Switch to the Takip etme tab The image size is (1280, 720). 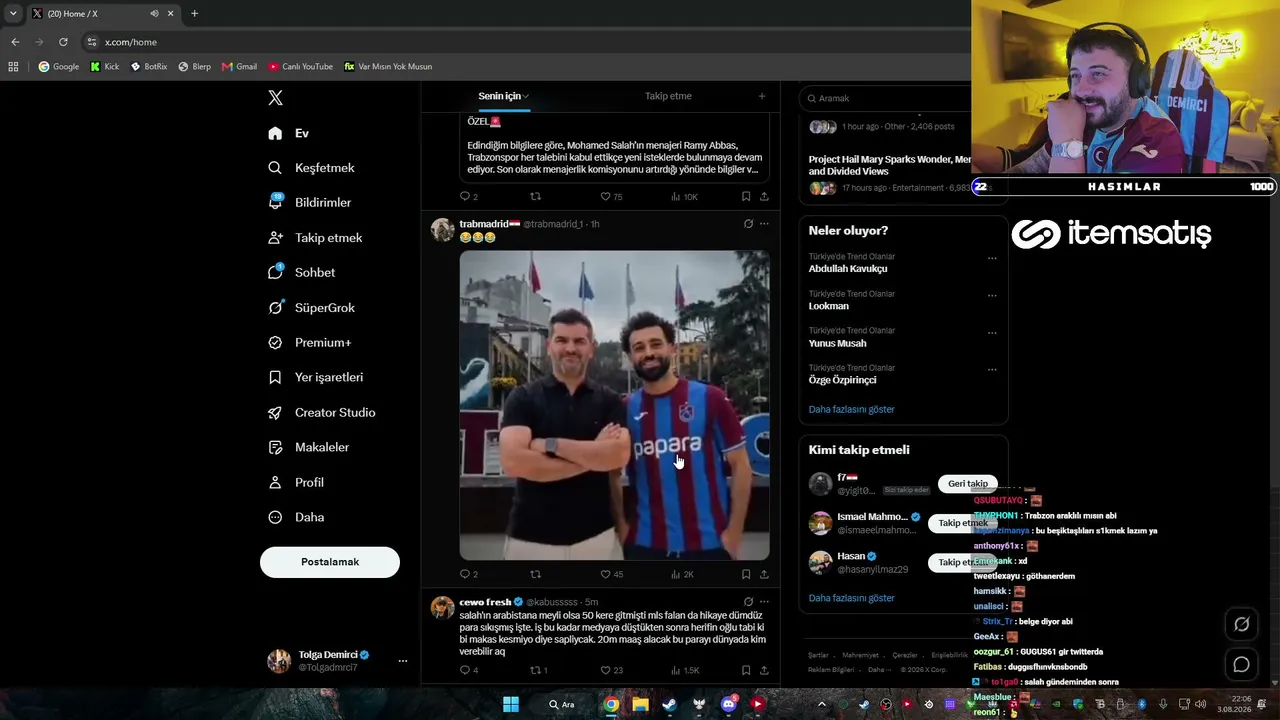pos(668,96)
